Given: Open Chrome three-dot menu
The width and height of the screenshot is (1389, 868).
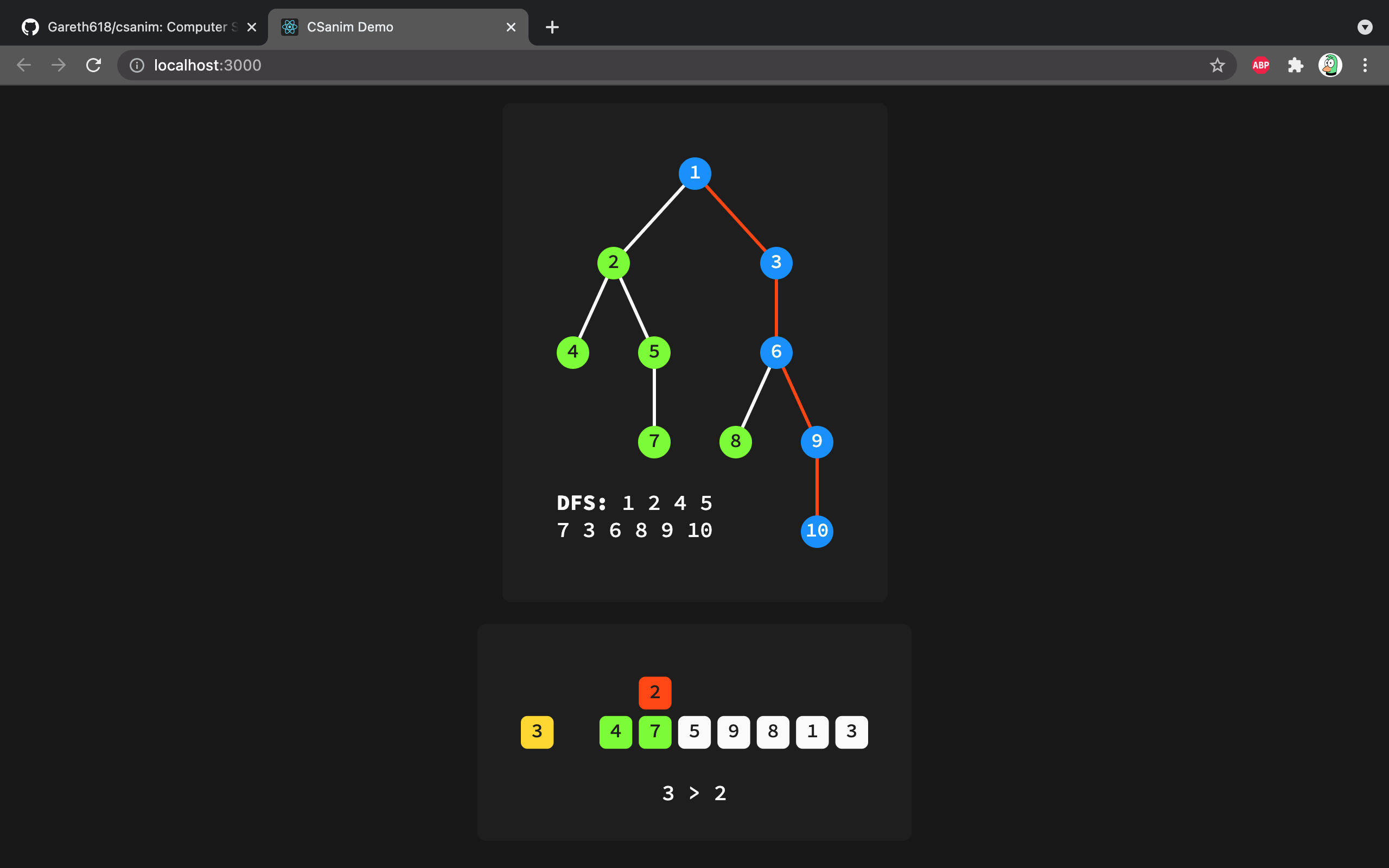Looking at the screenshot, I should click(x=1365, y=66).
